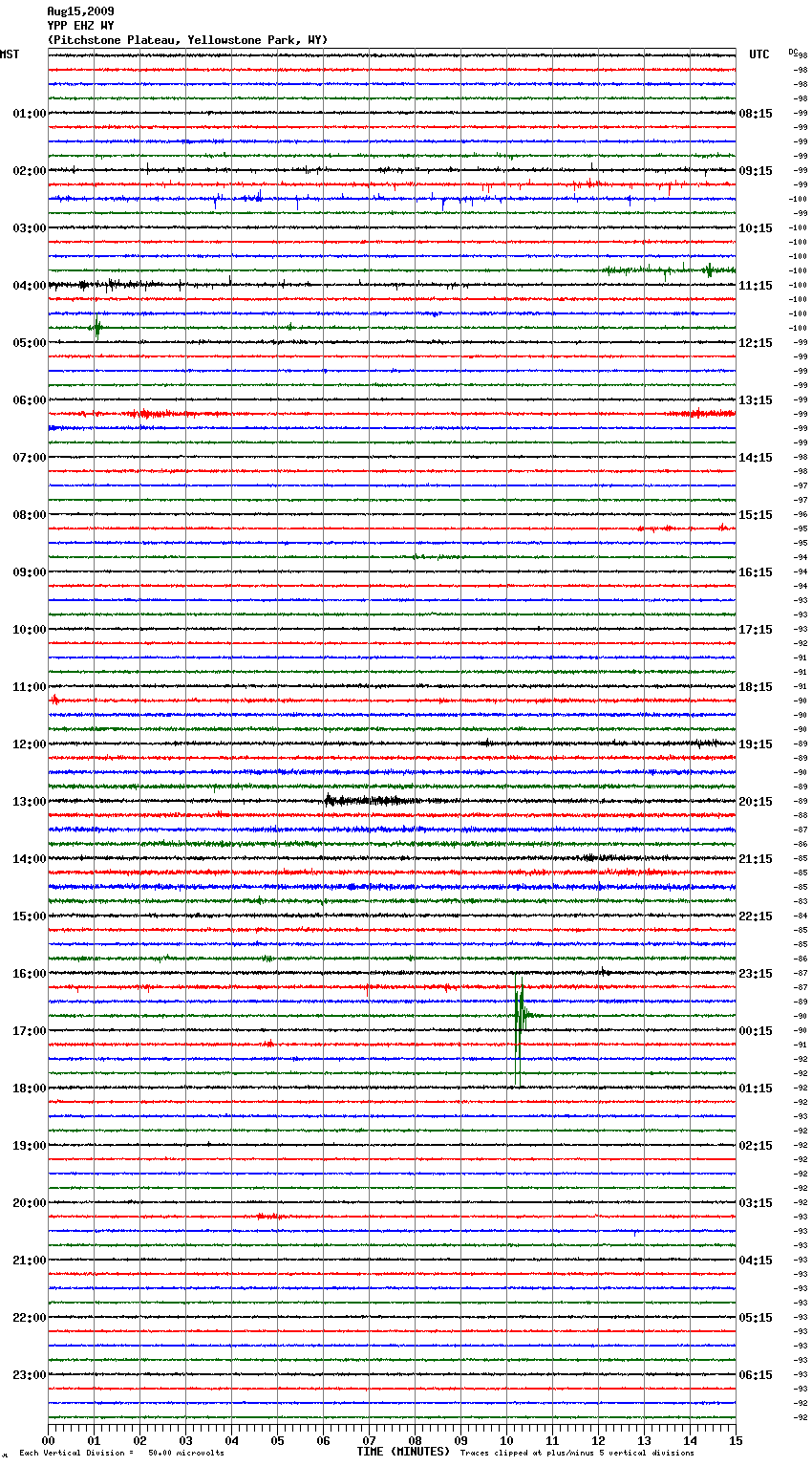812x1466 pixels.
Task: Select the 11:00 MST time label
Action: (x=30, y=687)
